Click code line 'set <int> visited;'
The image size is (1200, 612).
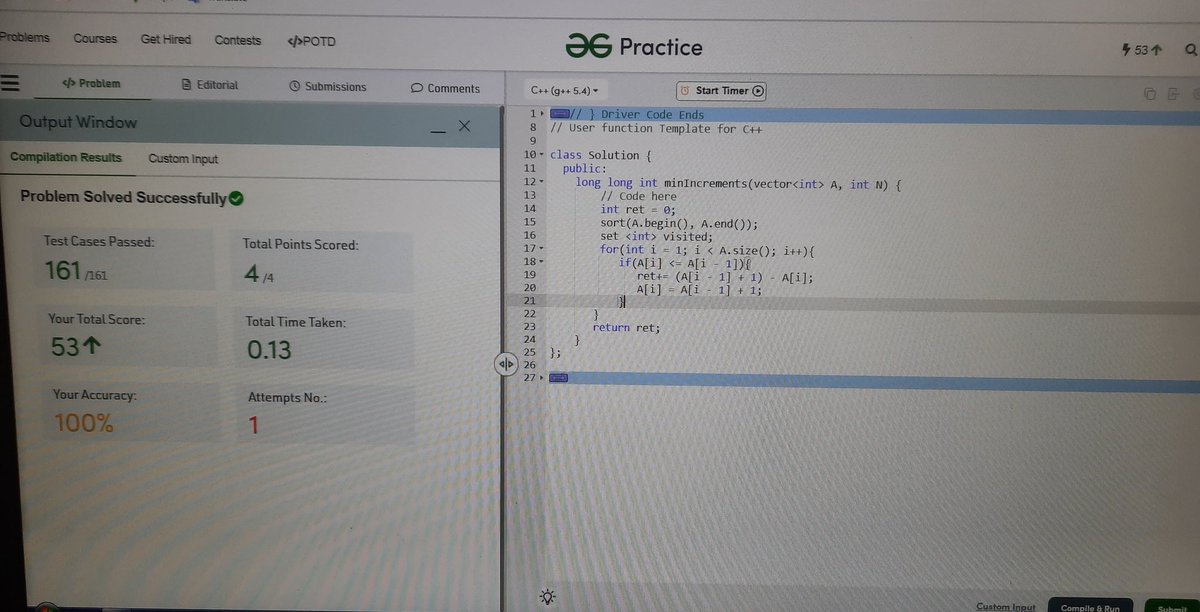pos(656,236)
